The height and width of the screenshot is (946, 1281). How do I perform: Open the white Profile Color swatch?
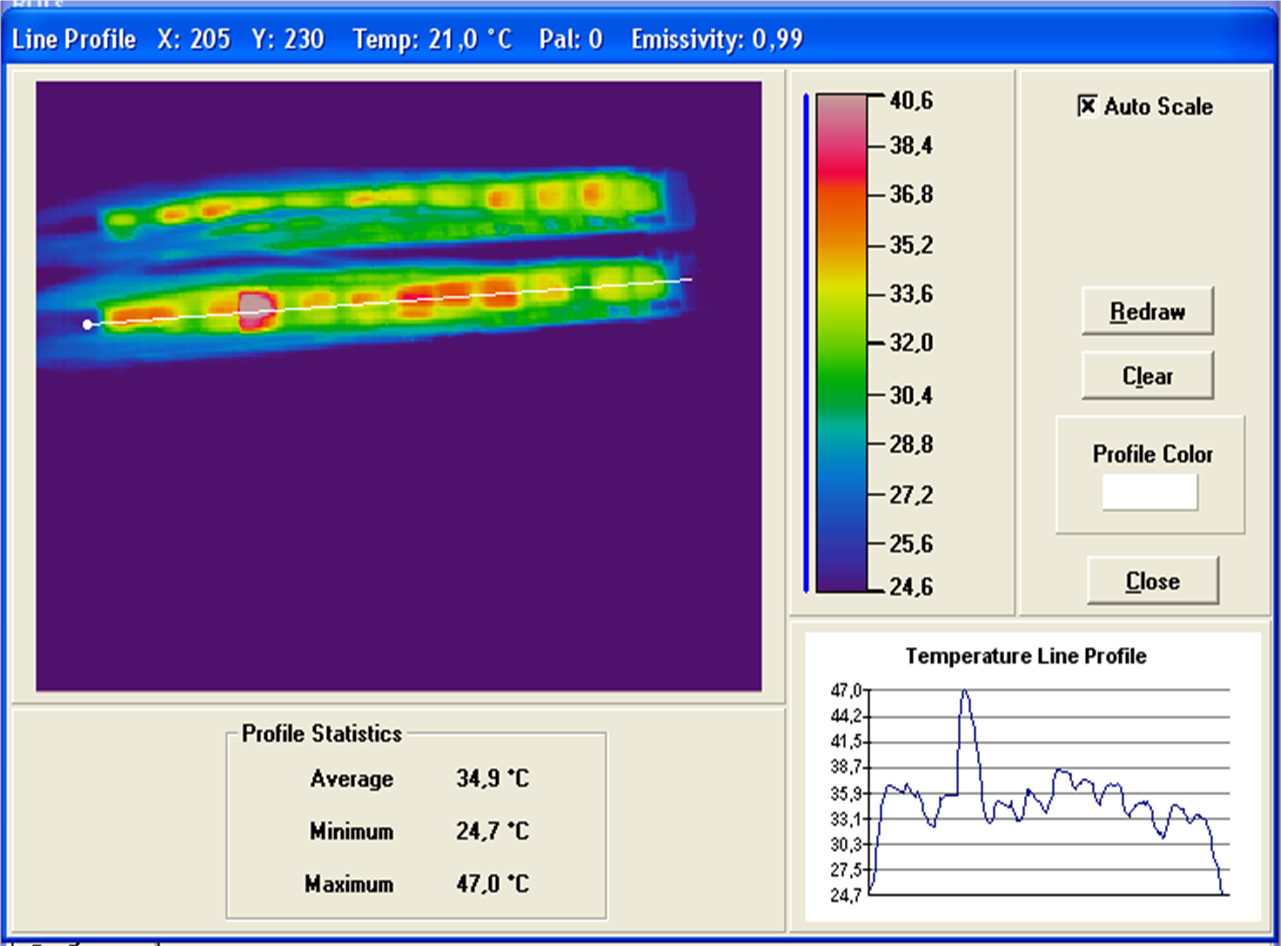coord(1149,492)
